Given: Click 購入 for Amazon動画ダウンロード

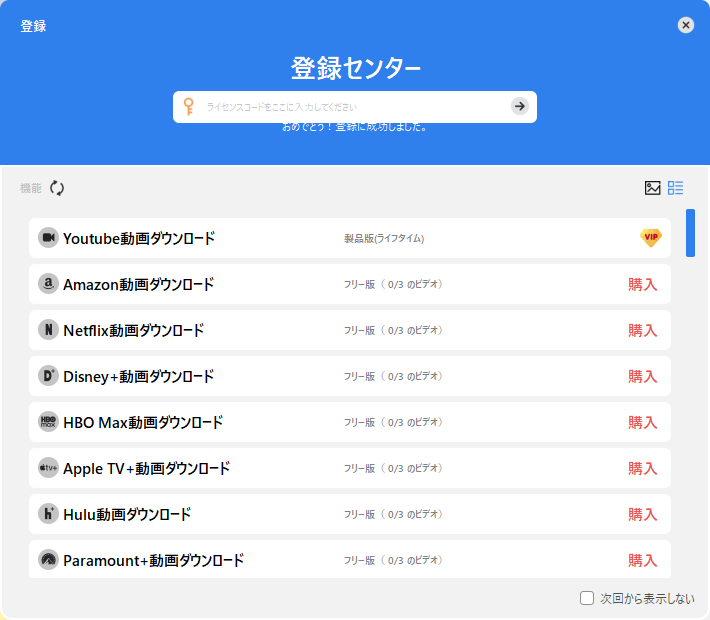Looking at the screenshot, I should (x=643, y=284).
